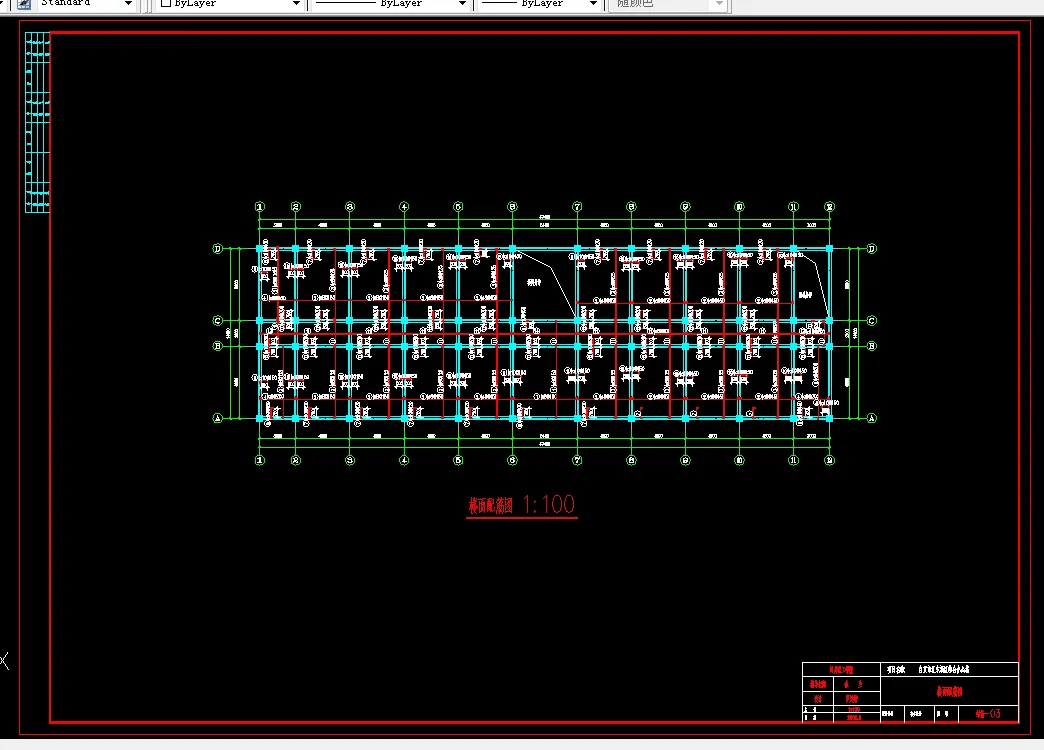Select axis bubble A right of the plan
The height and width of the screenshot is (750, 1044).
[872, 418]
